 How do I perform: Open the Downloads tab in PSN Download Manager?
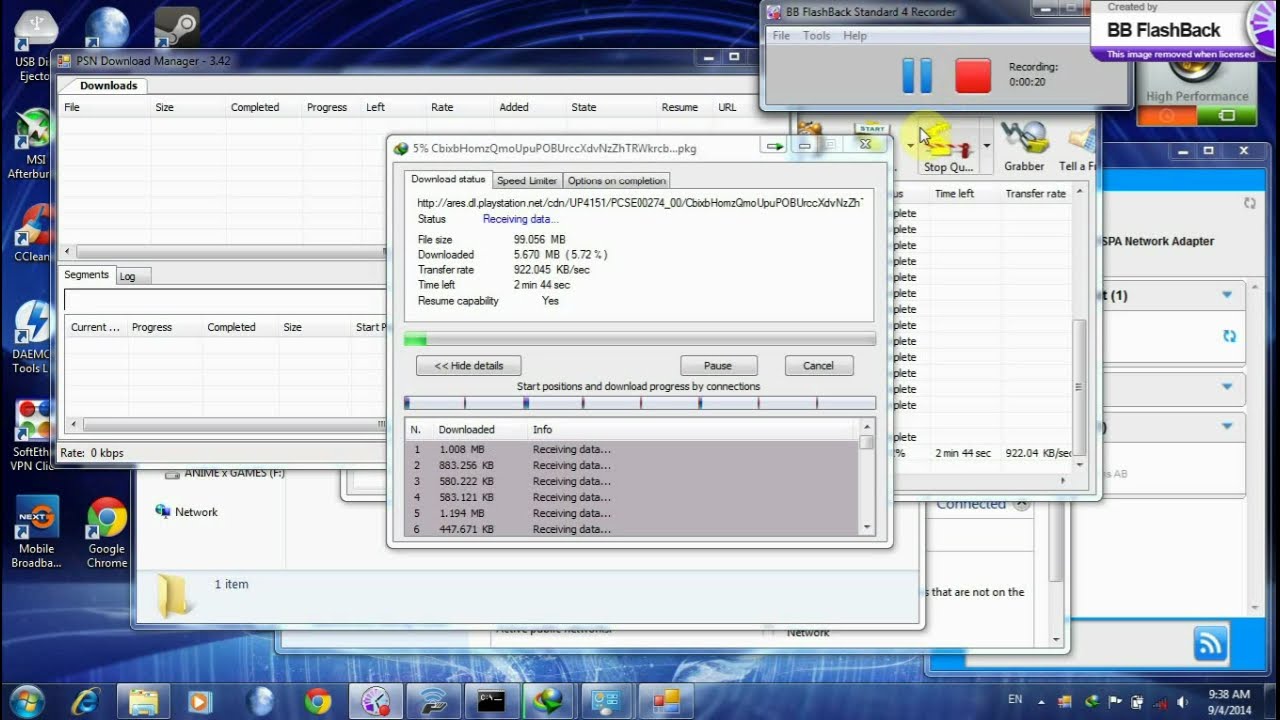(108, 86)
